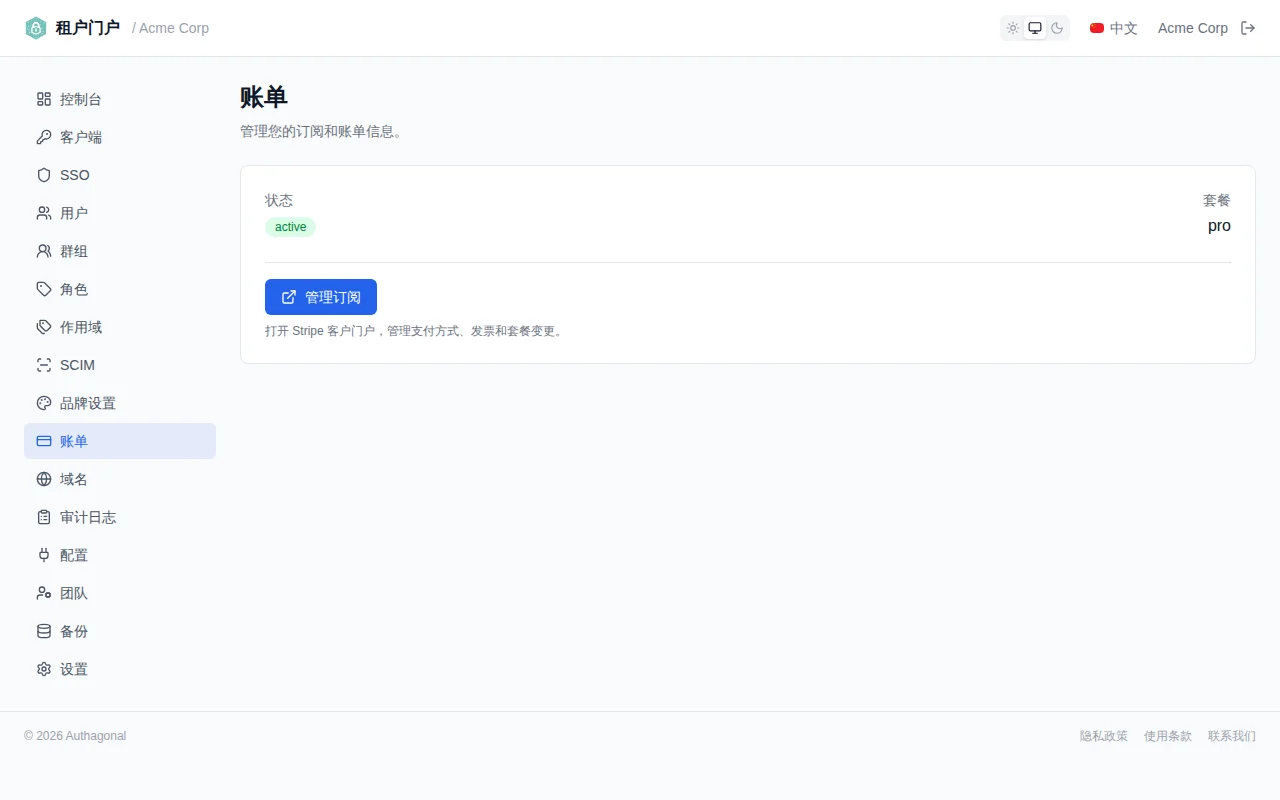Click the 团队 user-cog icon
This screenshot has width=1280, height=800.
44,593
